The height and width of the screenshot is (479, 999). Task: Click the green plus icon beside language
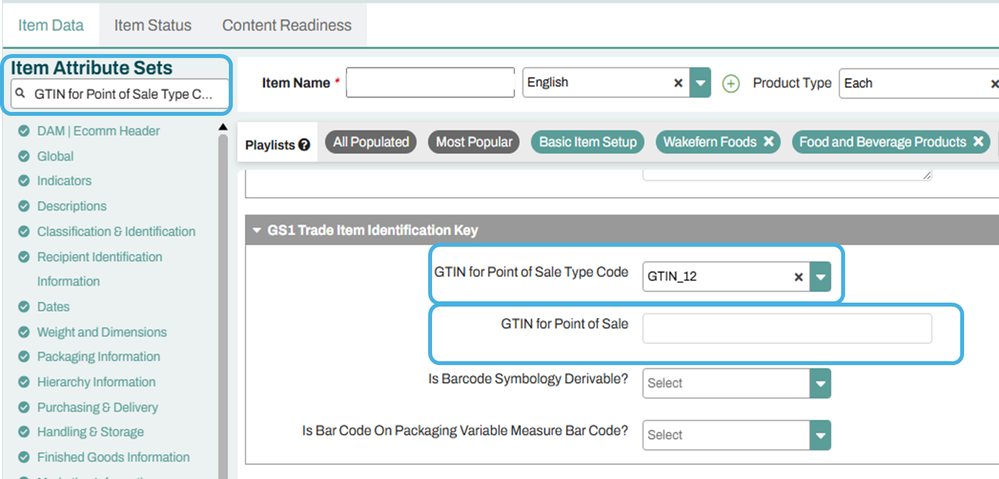730,84
